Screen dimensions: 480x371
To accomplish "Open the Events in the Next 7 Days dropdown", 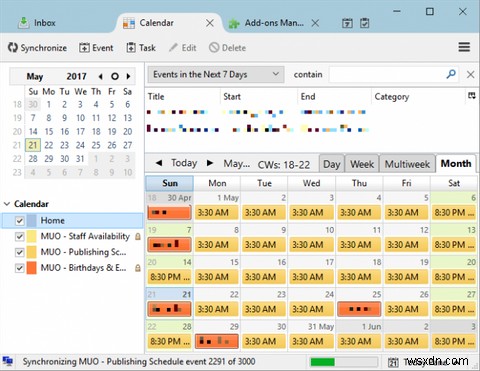I will pyautogui.click(x=216, y=74).
